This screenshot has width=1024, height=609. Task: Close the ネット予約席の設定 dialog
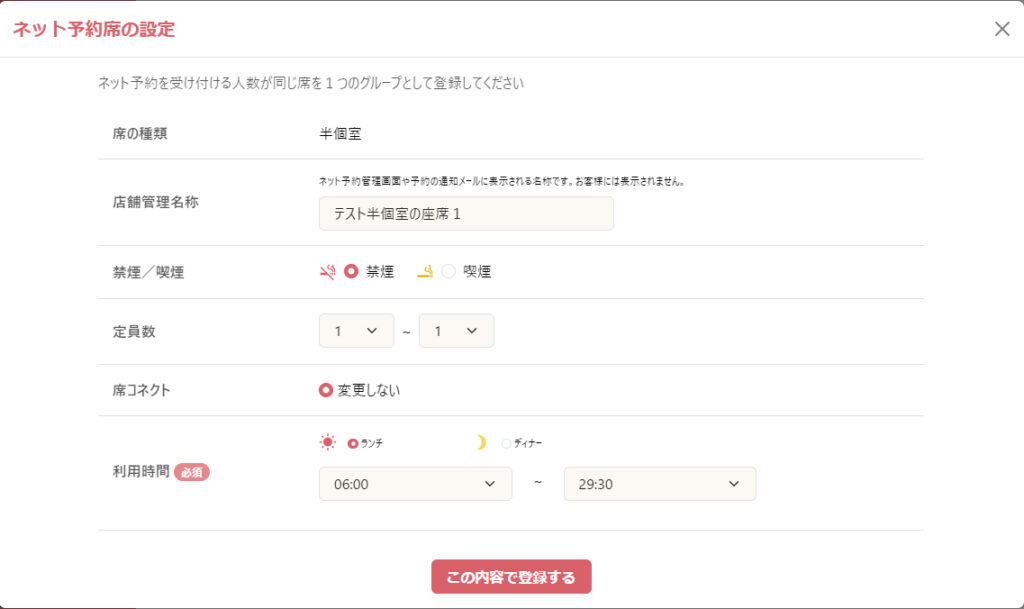pos(1002,29)
